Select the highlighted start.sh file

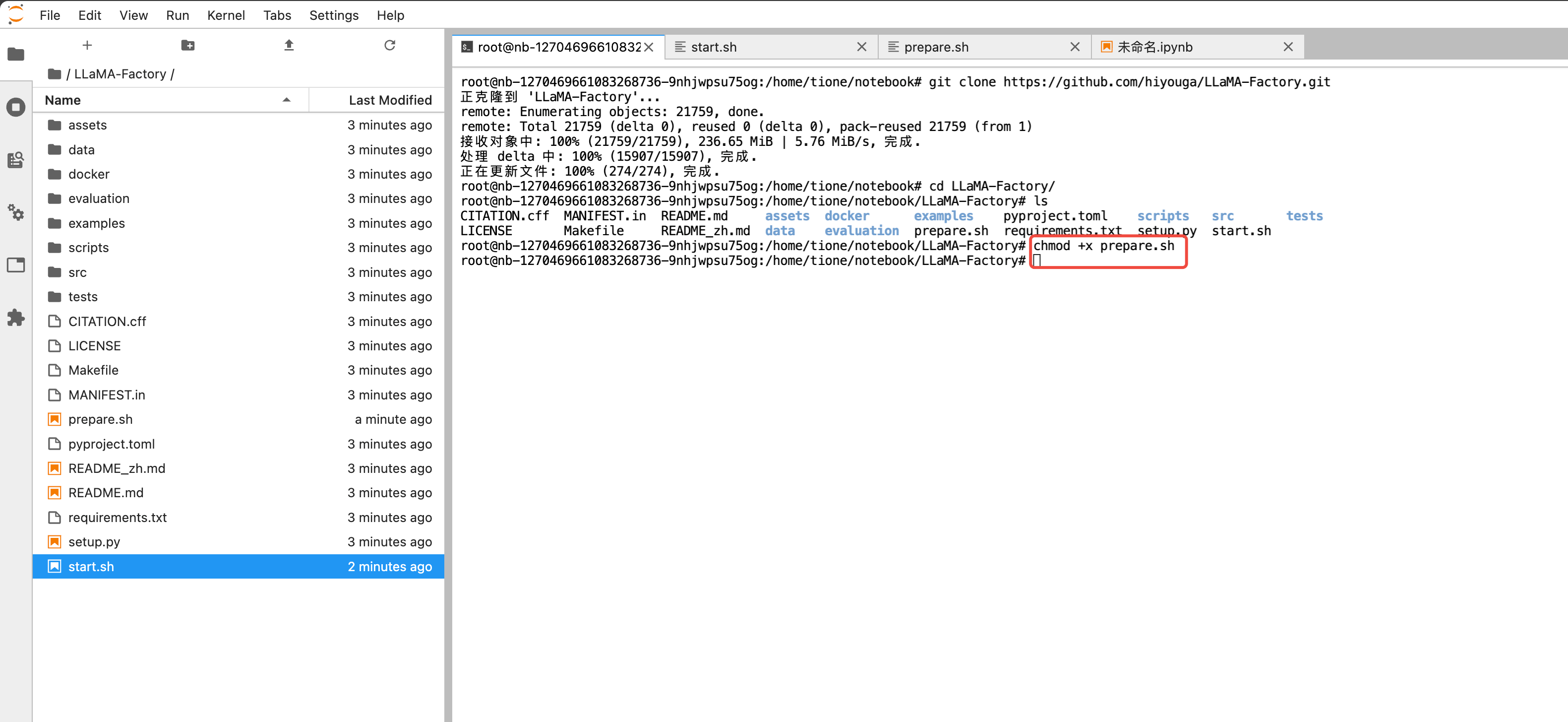pyautogui.click(x=238, y=566)
